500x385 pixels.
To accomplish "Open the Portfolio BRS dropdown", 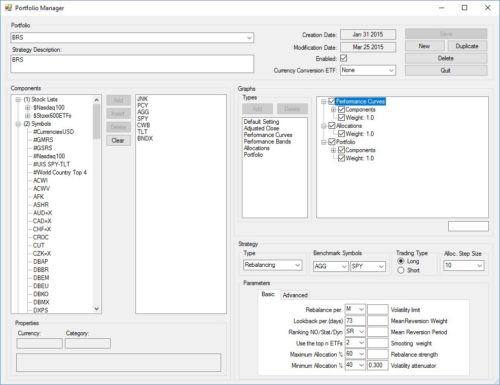I will pos(249,38).
